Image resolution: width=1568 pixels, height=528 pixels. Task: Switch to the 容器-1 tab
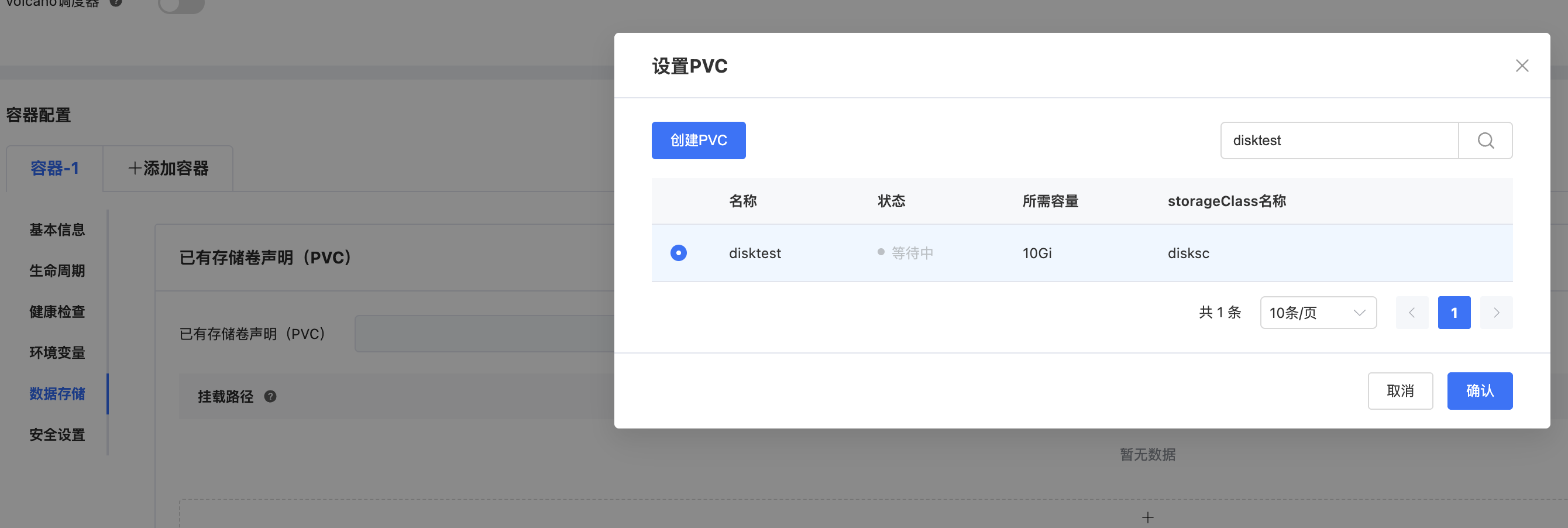click(55, 169)
